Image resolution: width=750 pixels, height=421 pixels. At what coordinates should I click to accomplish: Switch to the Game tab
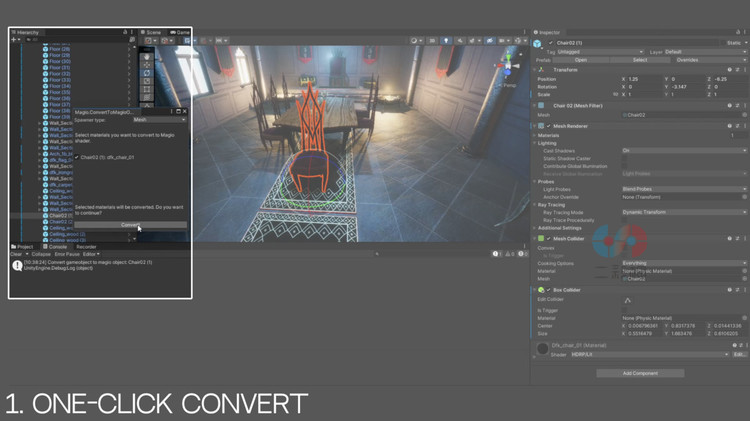[180, 32]
